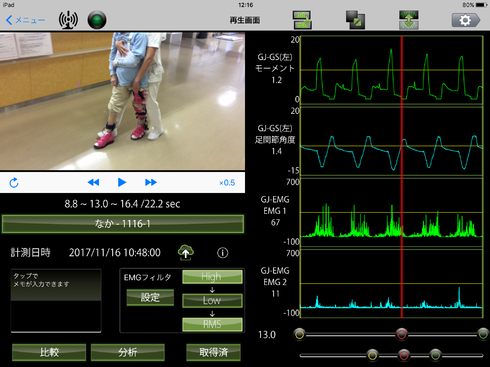Screen dimensions: 490x367
Task: Tap the video thumbnail of walking patient
Action: [122, 101]
